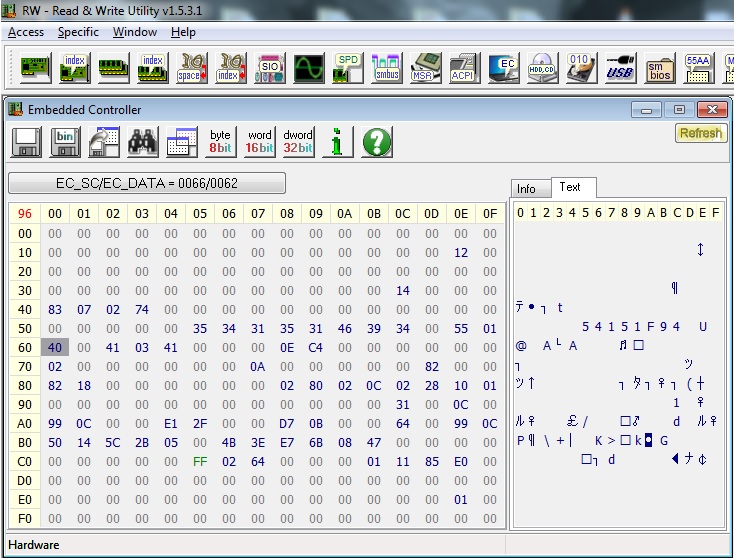Minimize the Embedded Controller window

tap(646, 110)
